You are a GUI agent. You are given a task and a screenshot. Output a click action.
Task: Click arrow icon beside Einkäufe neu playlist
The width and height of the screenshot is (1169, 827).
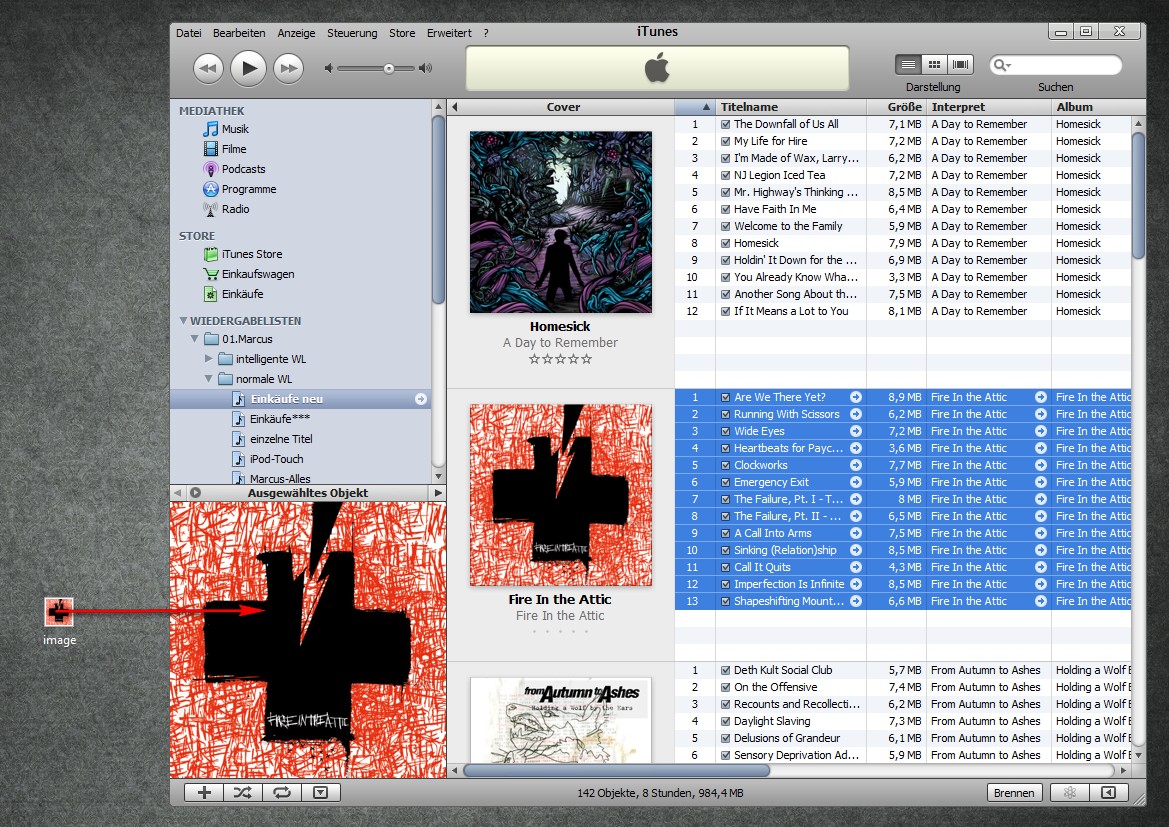[x=421, y=399]
